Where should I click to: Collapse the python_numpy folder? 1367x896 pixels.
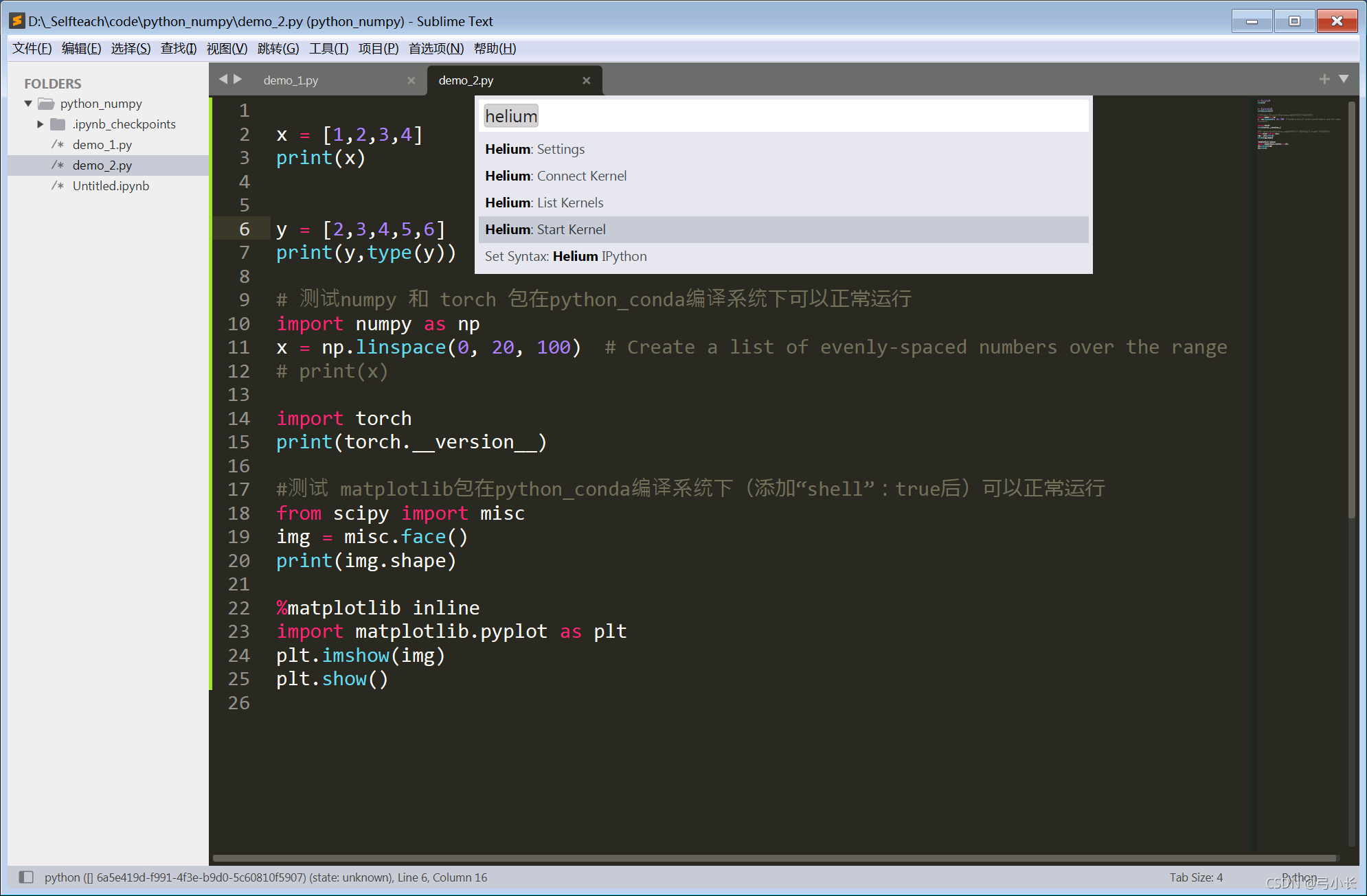point(28,104)
